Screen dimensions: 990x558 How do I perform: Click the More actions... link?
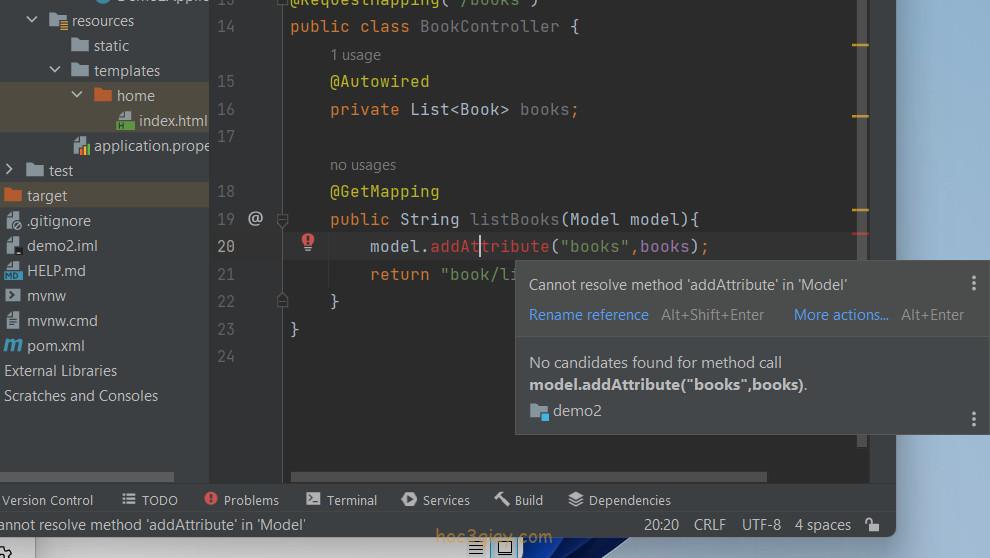[x=841, y=315]
